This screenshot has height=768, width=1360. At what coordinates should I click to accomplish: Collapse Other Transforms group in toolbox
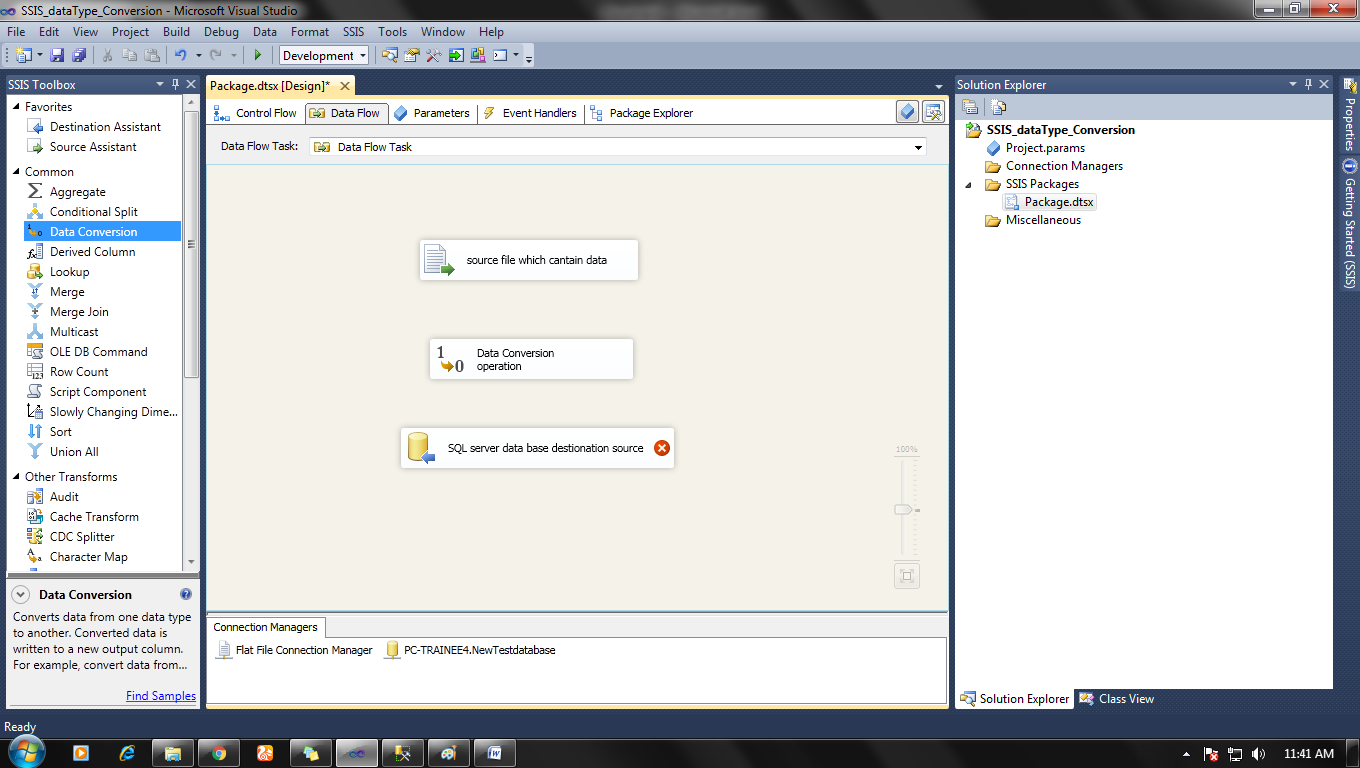point(16,476)
